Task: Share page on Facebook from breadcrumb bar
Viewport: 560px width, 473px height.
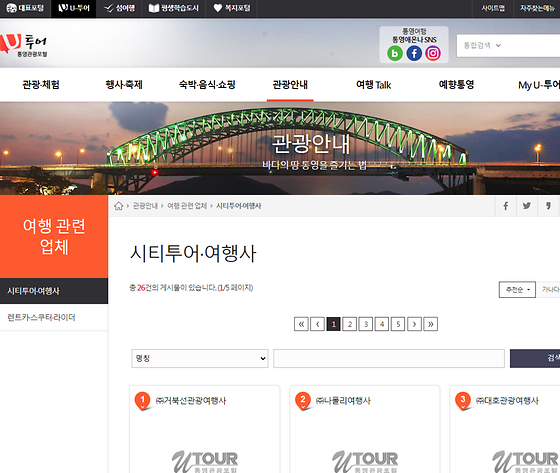Action: point(506,206)
